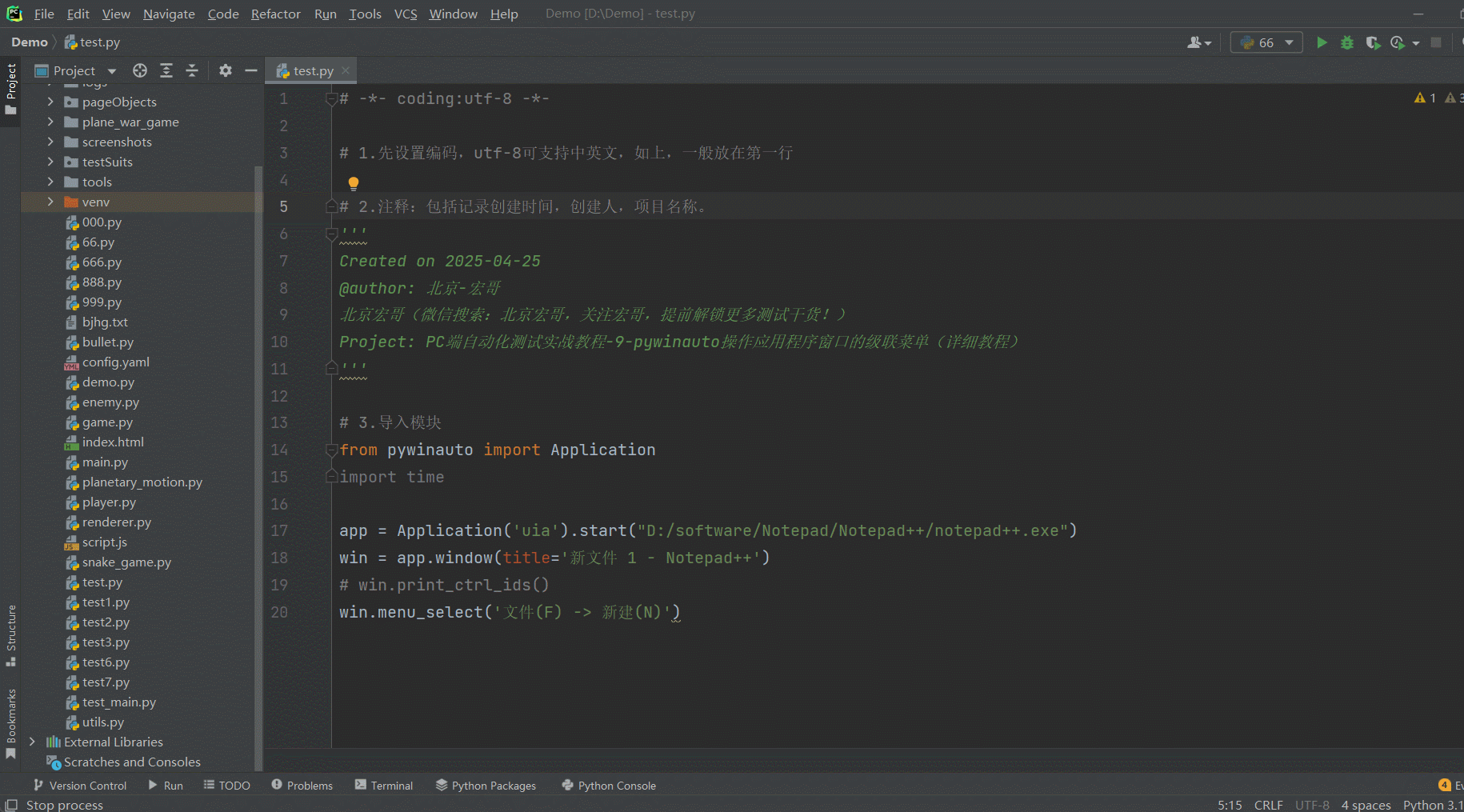
Task: Click the green Run button
Action: pyautogui.click(x=1322, y=42)
